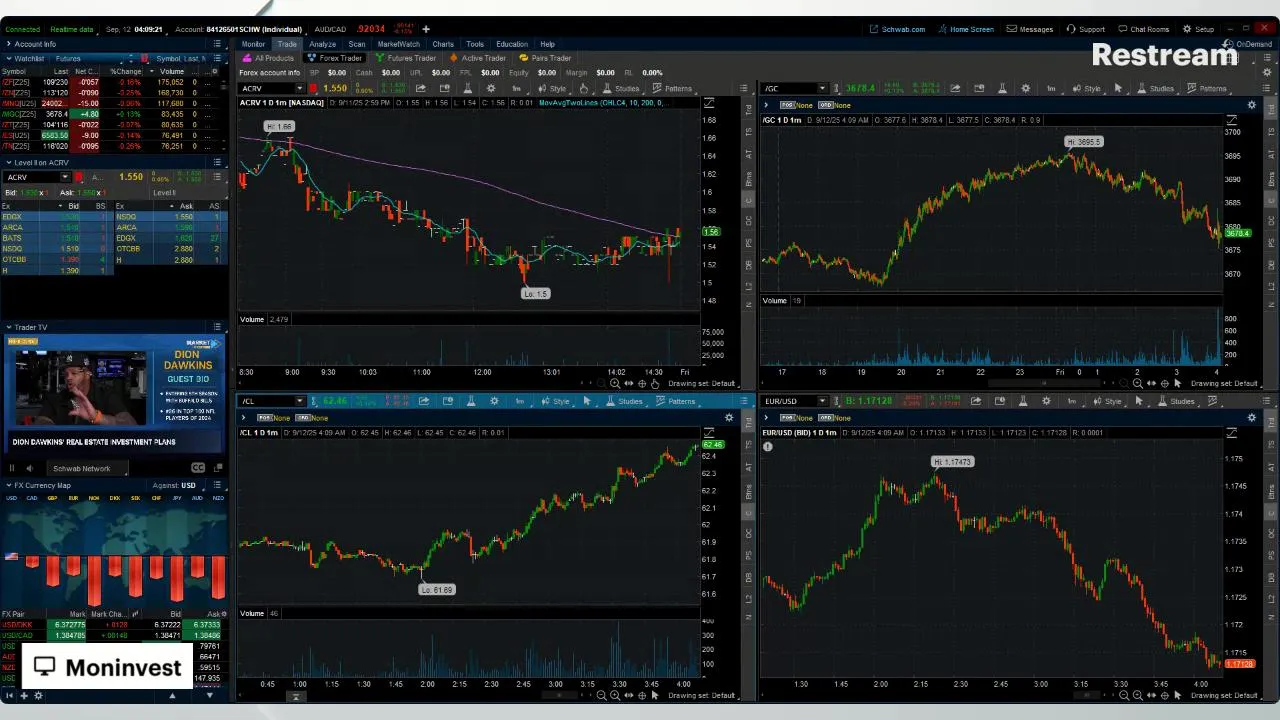
Task: Open the Schwab Network channel selector
Action: pos(86,468)
